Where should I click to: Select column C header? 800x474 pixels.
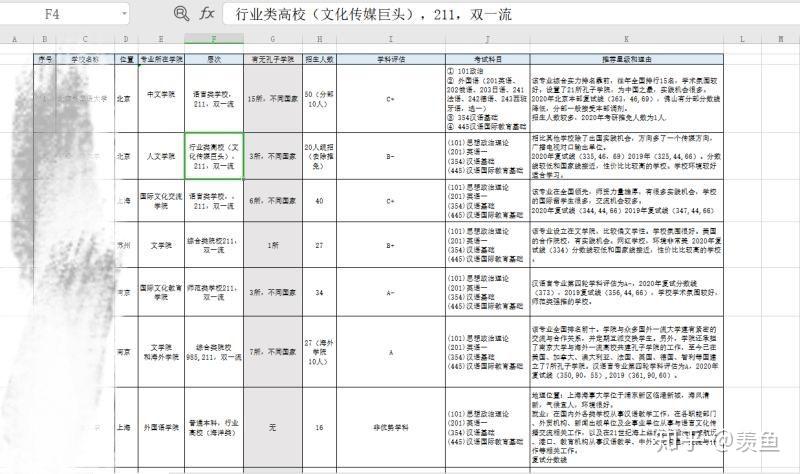click(85, 39)
